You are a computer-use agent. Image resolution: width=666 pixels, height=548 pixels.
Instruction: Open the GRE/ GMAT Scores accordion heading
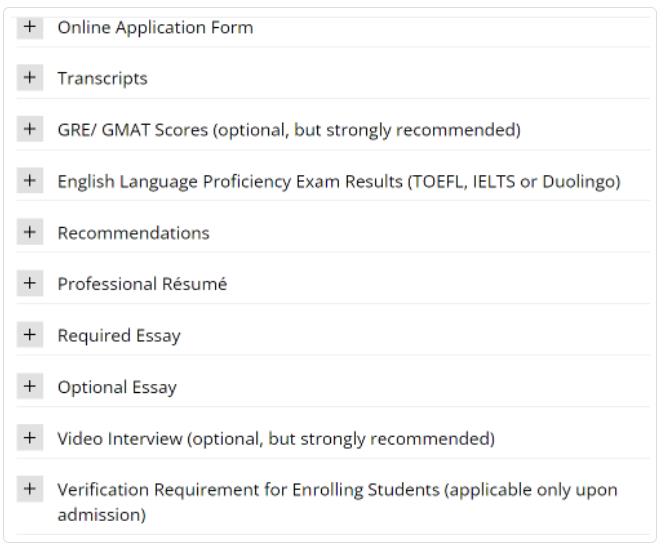coord(289,130)
